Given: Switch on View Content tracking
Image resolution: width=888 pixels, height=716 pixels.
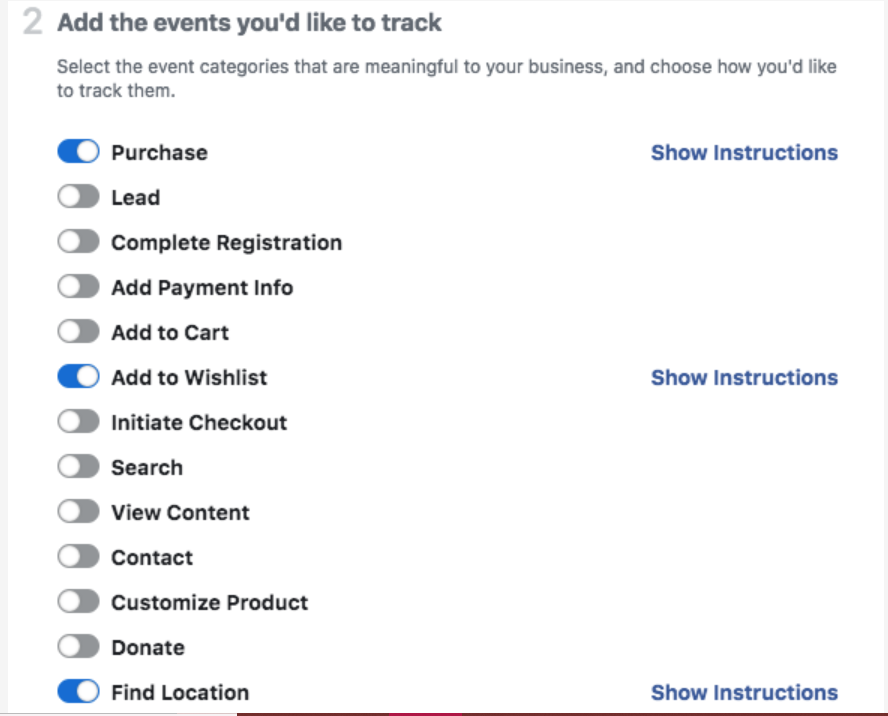Looking at the screenshot, I should pos(78,512).
